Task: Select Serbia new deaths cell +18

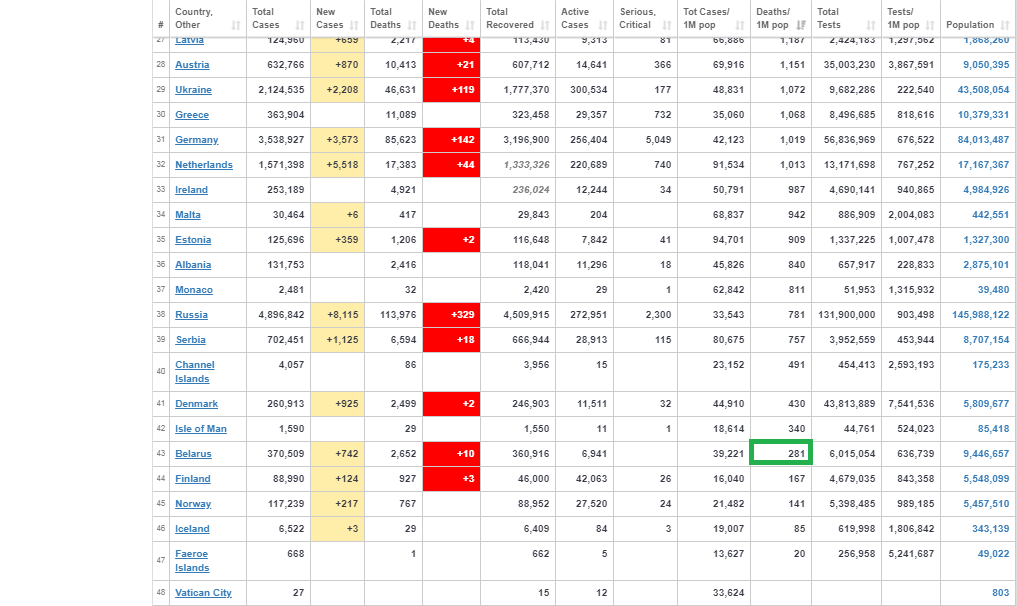Action: coord(451,340)
